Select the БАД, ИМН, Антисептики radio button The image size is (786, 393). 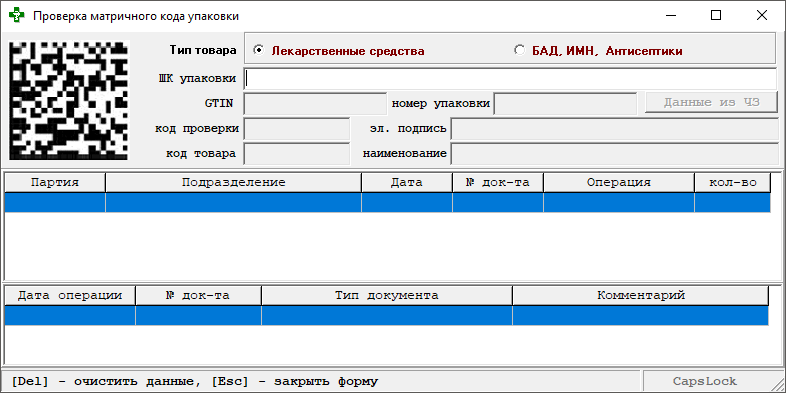pyautogui.click(x=598, y=51)
